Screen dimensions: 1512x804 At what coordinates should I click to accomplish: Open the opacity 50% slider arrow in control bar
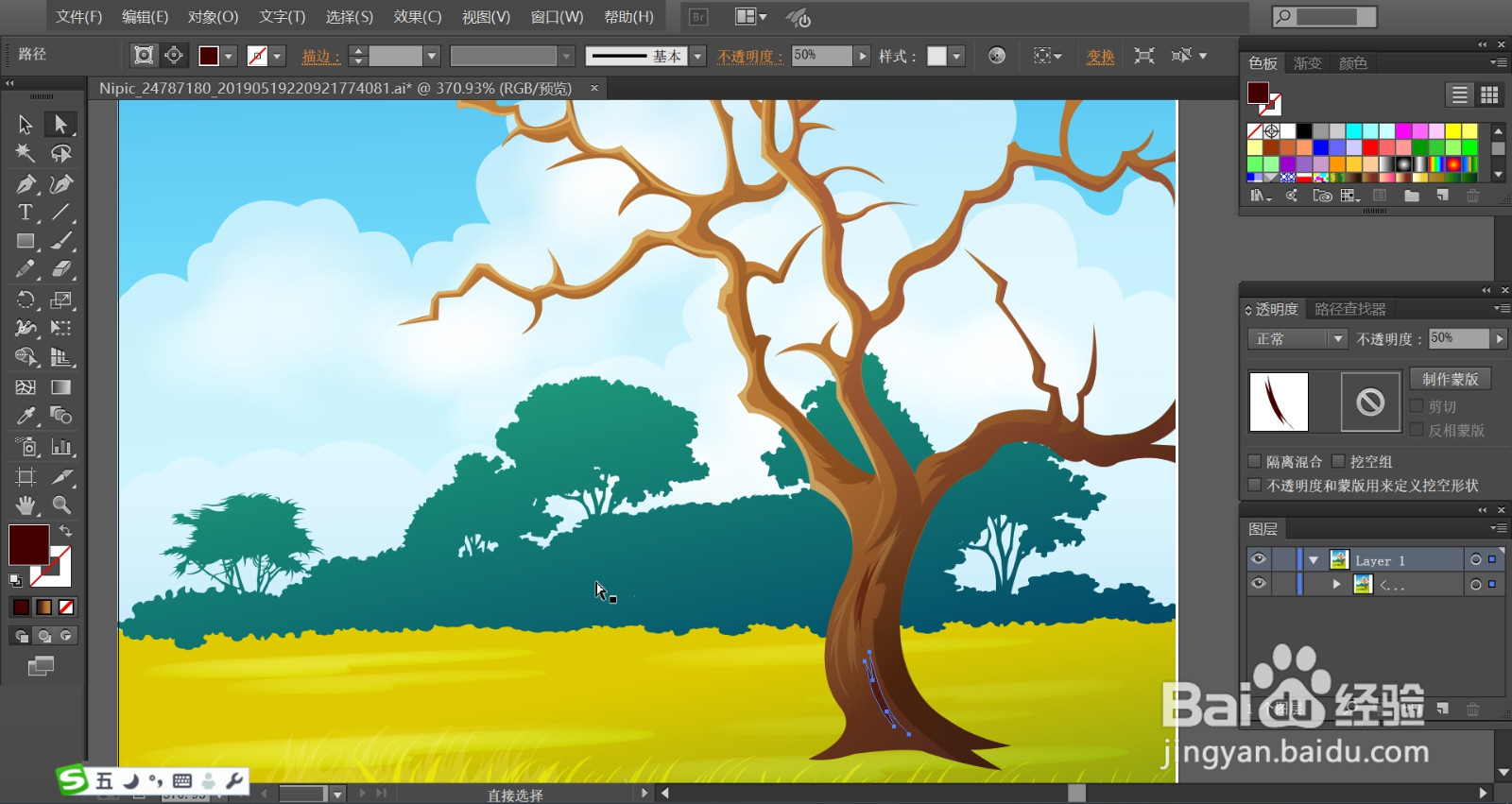click(862, 56)
